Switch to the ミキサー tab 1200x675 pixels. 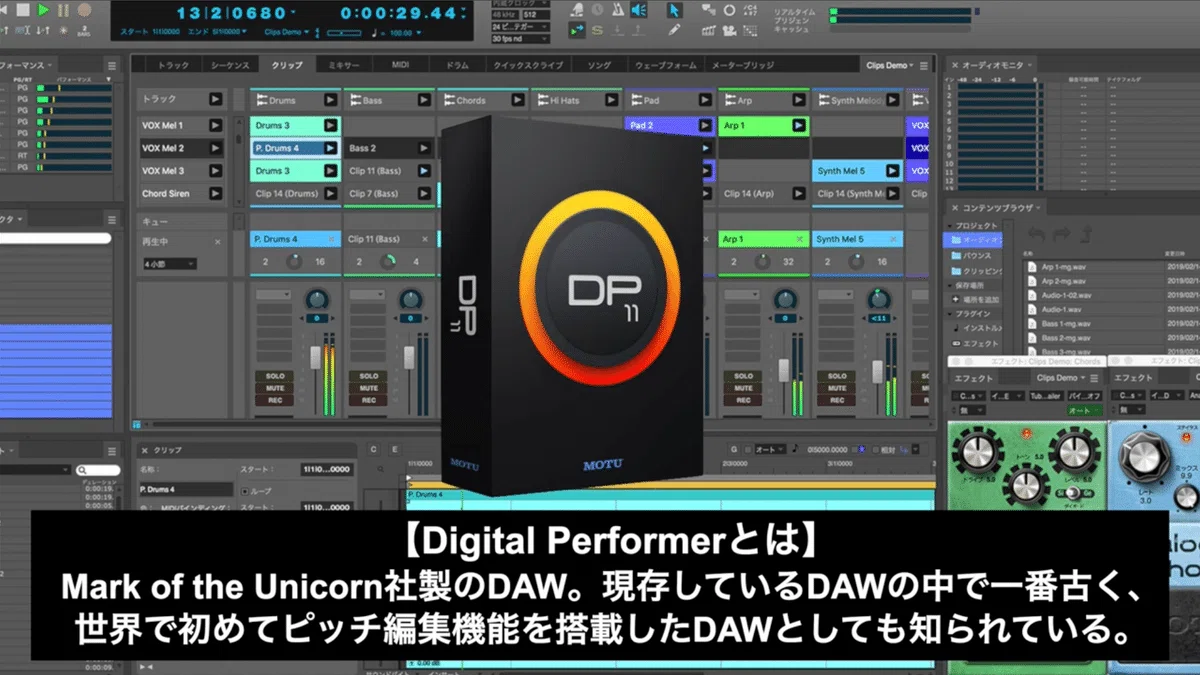pyautogui.click(x=345, y=65)
